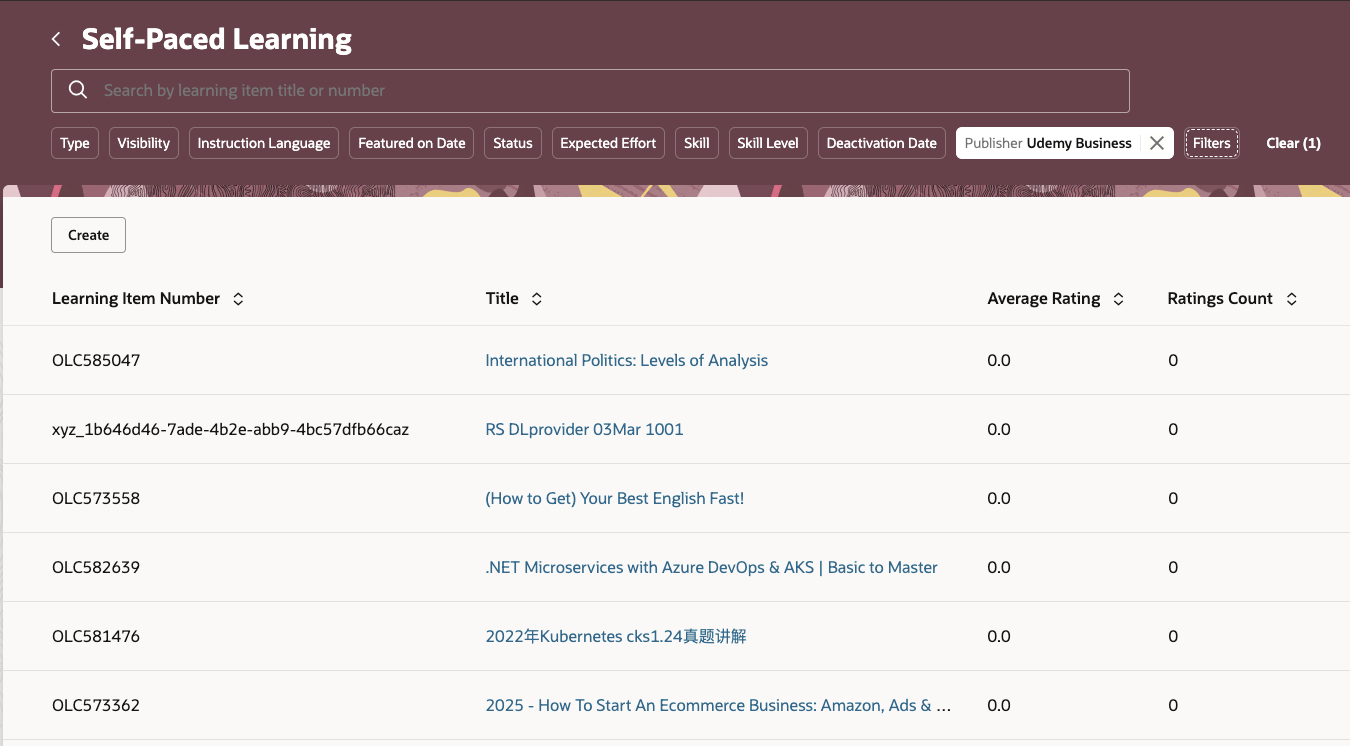Open International Politics: Levels of Analysis
Image resolution: width=1350 pixels, height=746 pixels.
click(x=626, y=360)
